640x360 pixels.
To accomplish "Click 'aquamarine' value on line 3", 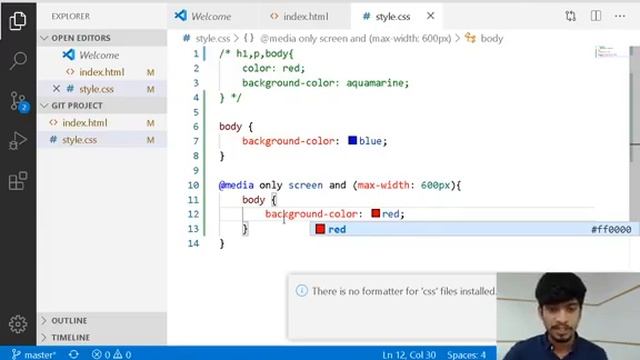I will pyautogui.click(x=375, y=83).
